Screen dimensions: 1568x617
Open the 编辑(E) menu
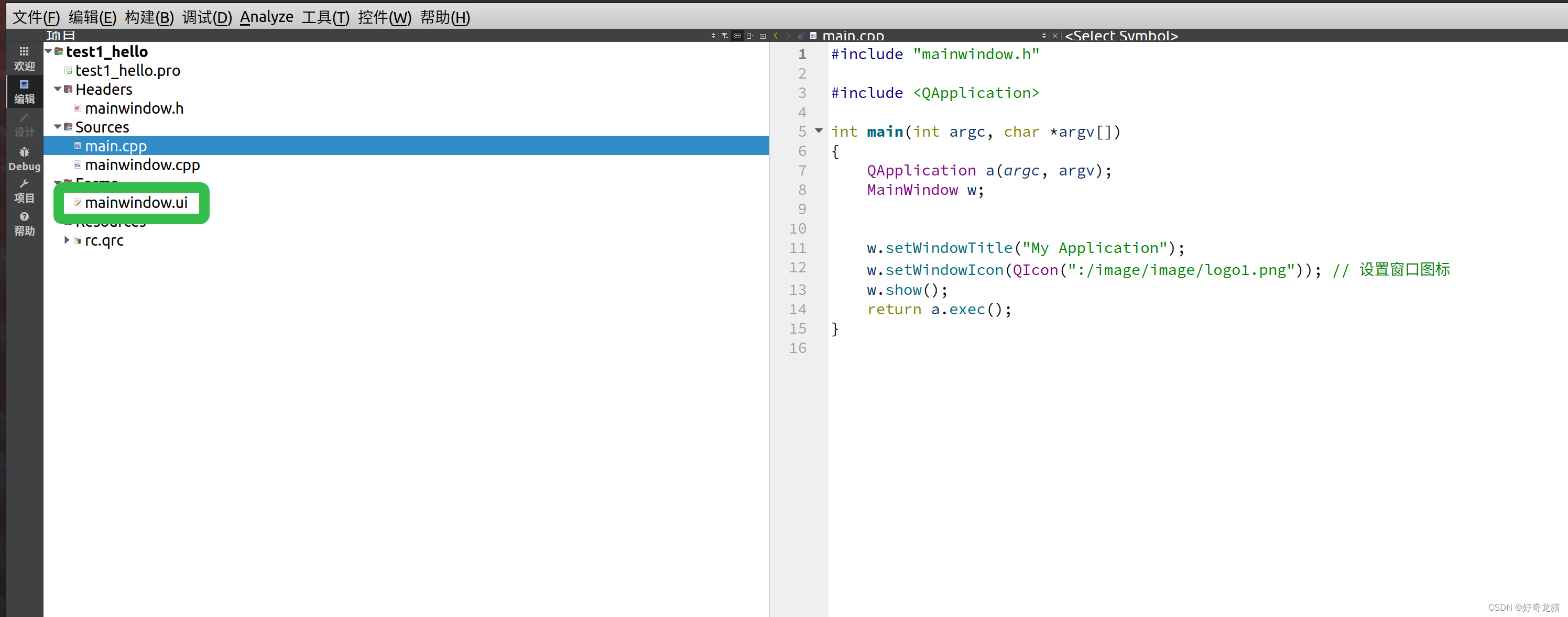click(93, 17)
